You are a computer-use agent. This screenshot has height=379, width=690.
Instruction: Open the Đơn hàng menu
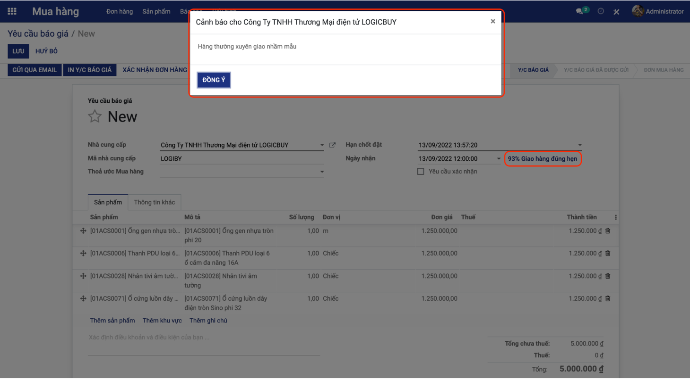pos(120,11)
